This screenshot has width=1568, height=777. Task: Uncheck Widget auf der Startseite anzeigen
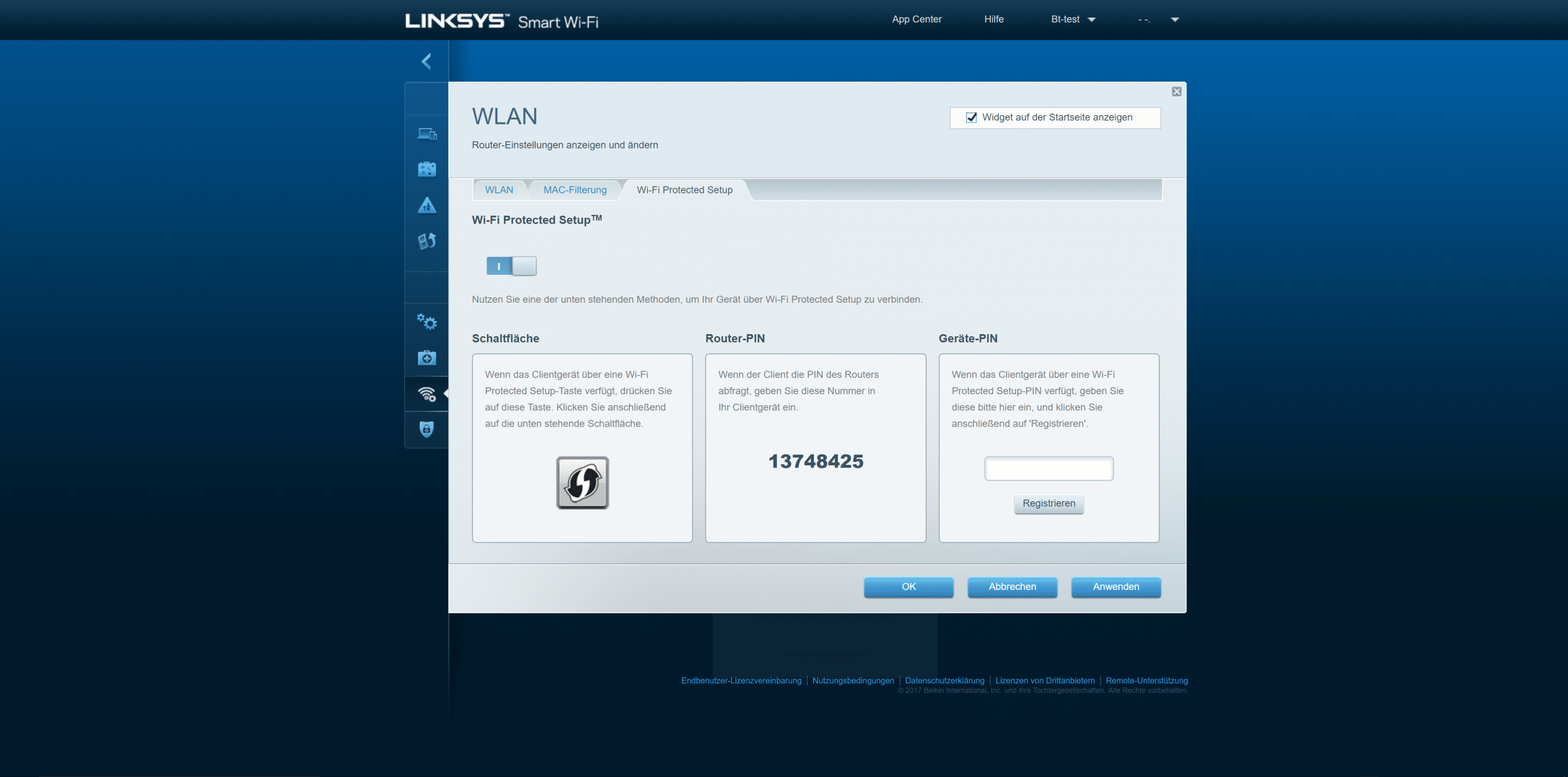972,118
